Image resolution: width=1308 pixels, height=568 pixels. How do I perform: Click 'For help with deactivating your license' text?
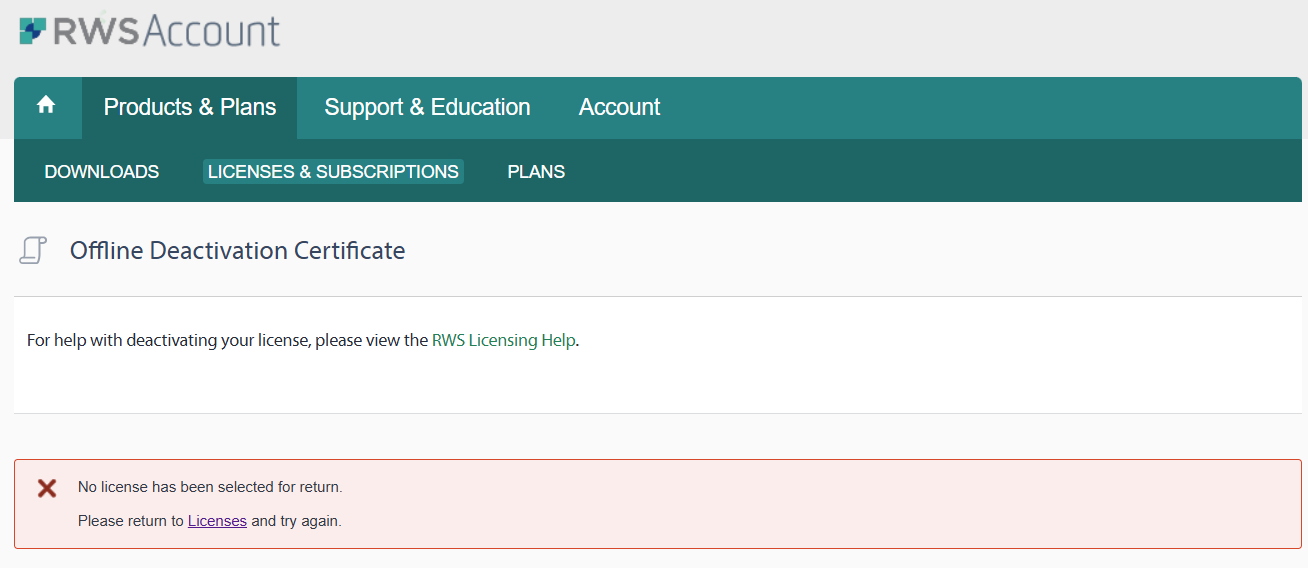170,340
